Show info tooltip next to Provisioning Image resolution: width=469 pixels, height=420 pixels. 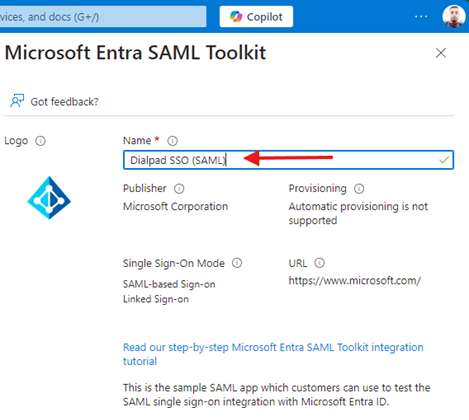coord(359,189)
